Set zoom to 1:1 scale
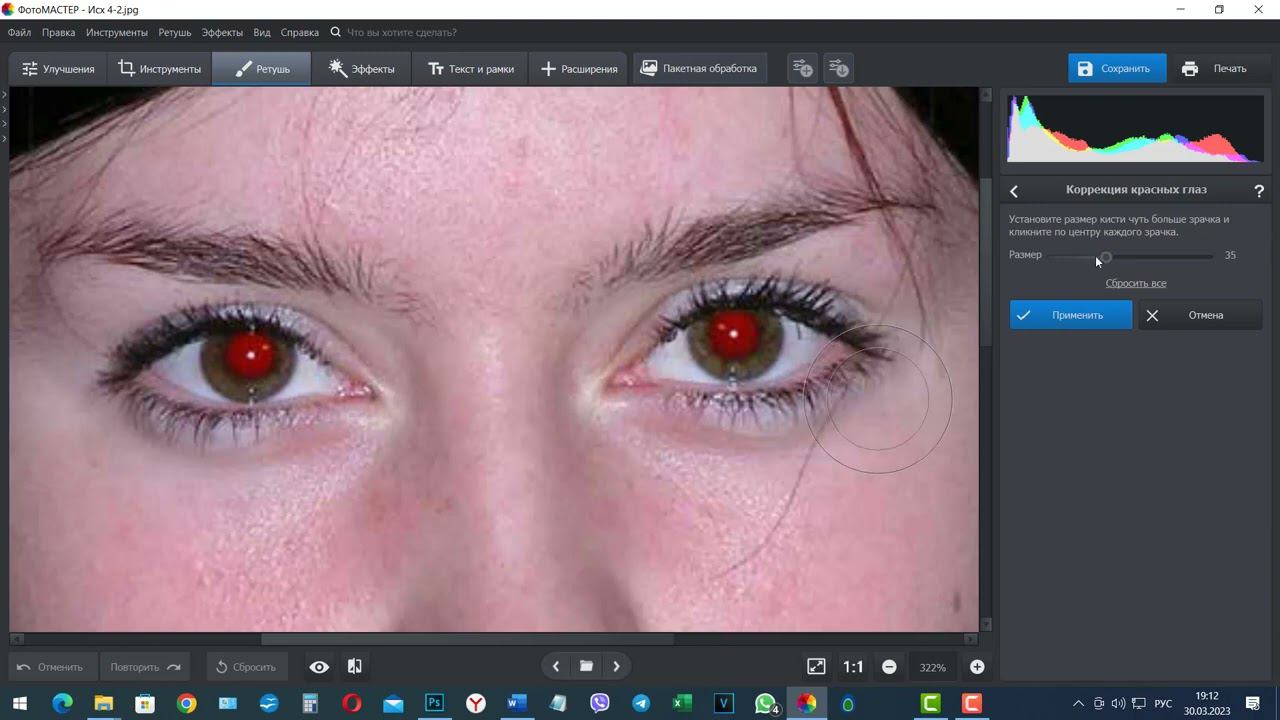This screenshot has height=720, width=1280. pos(853,667)
